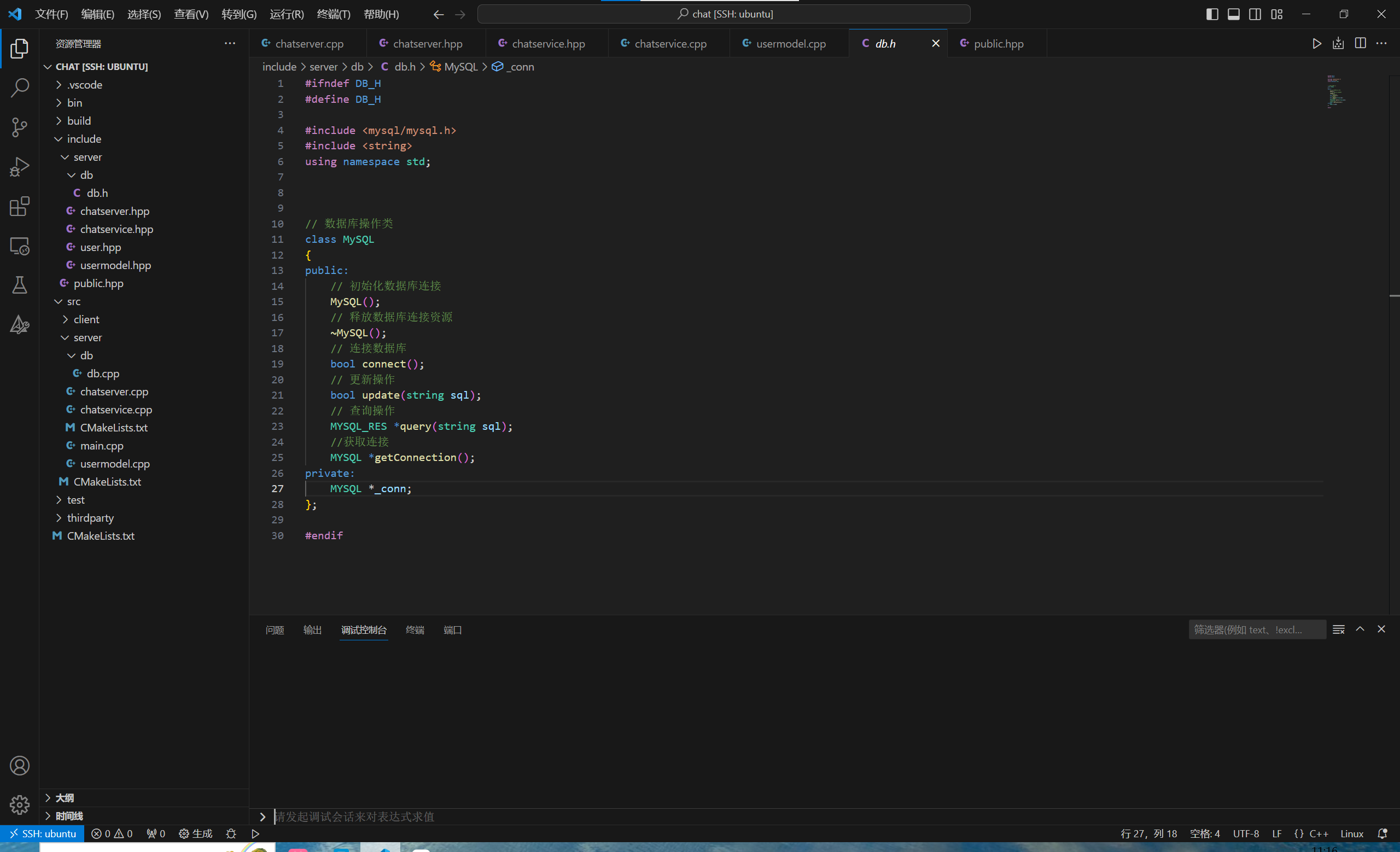The height and width of the screenshot is (852, 1400).
Task: Click the chat [SSH: ubuntu] command center search
Action: [x=724, y=14]
